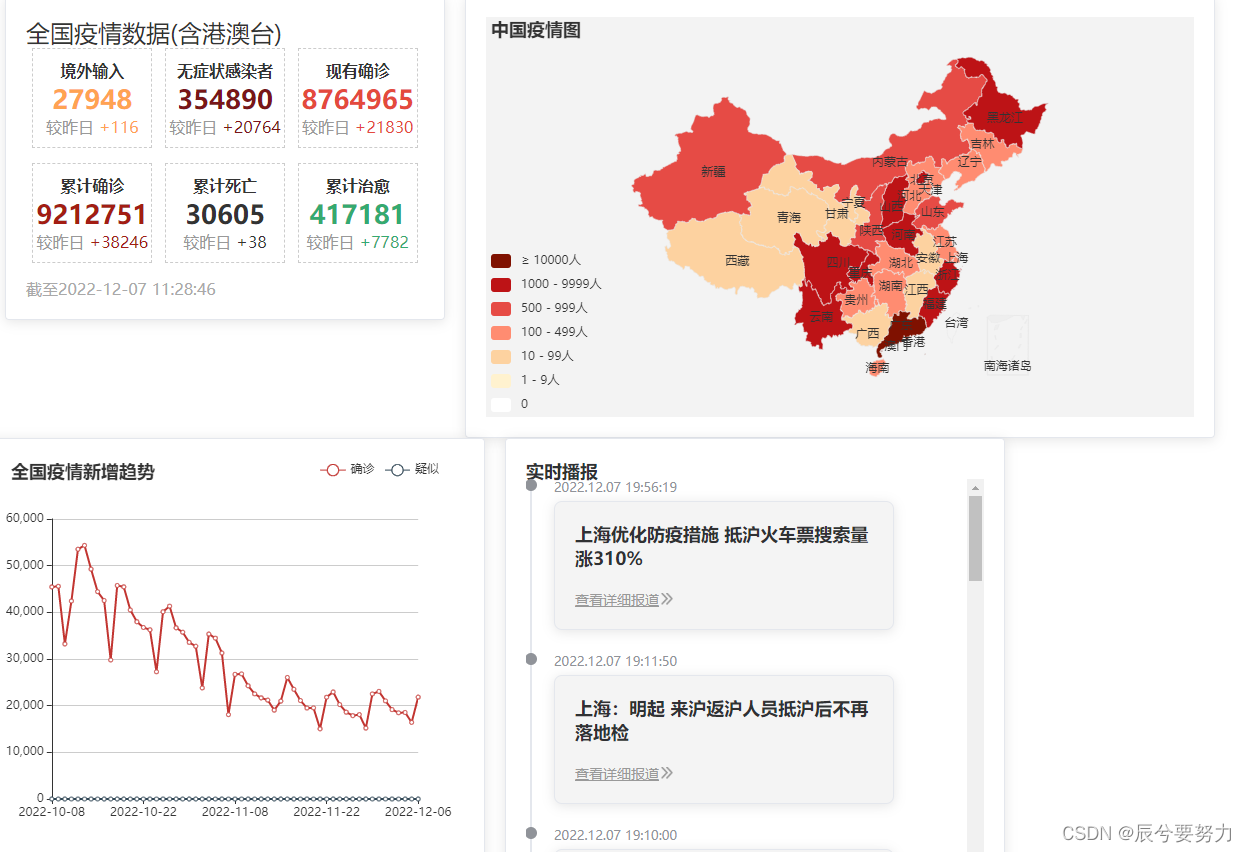
Task: Click the 累计治愈 417181 card
Action: coord(358,213)
